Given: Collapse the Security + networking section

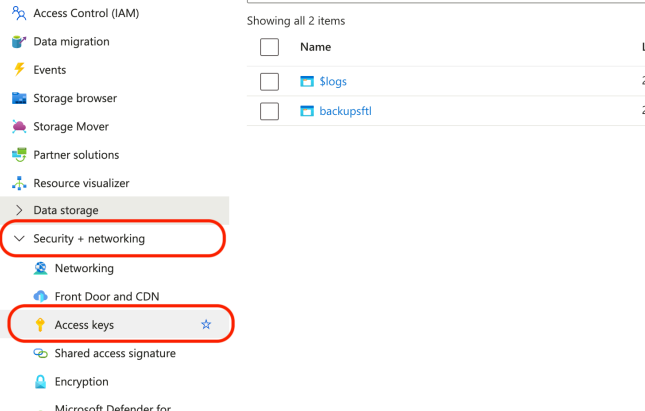Looking at the screenshot, I should [19, 239].
